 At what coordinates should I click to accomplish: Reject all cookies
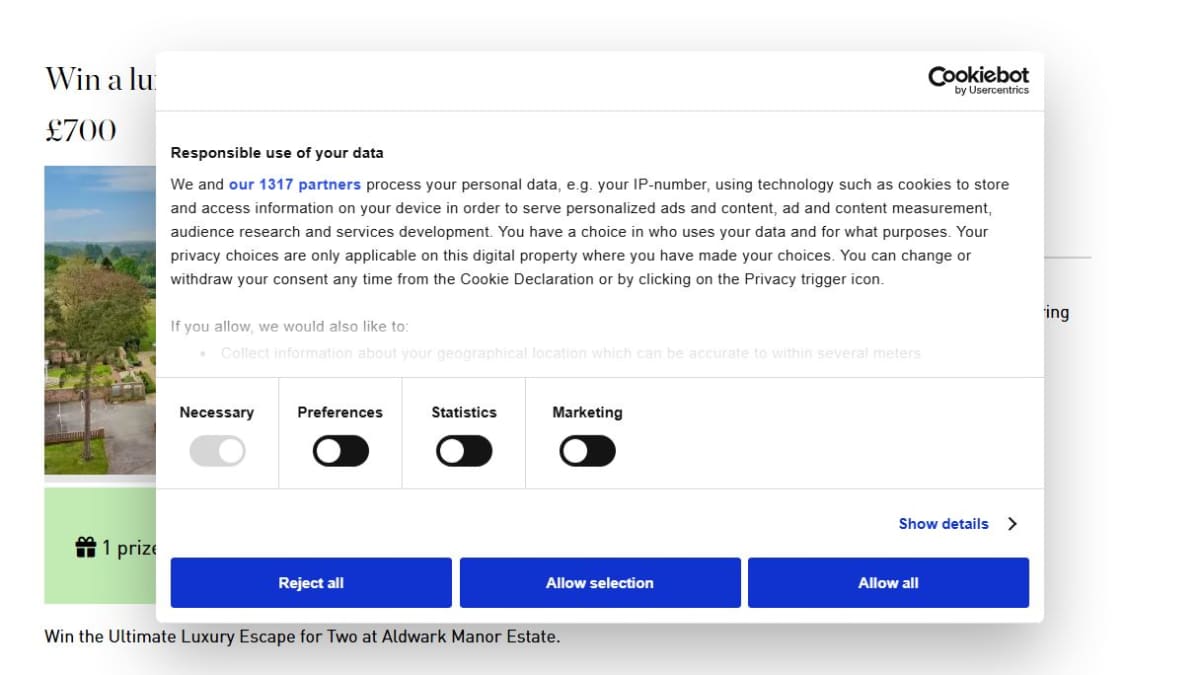coord(311,583)
